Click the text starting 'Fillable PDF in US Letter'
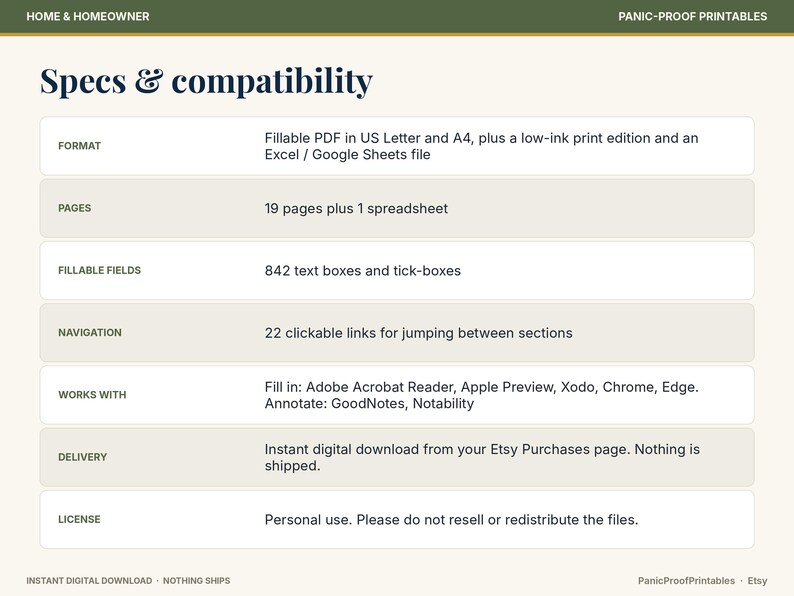 point(481,146)
